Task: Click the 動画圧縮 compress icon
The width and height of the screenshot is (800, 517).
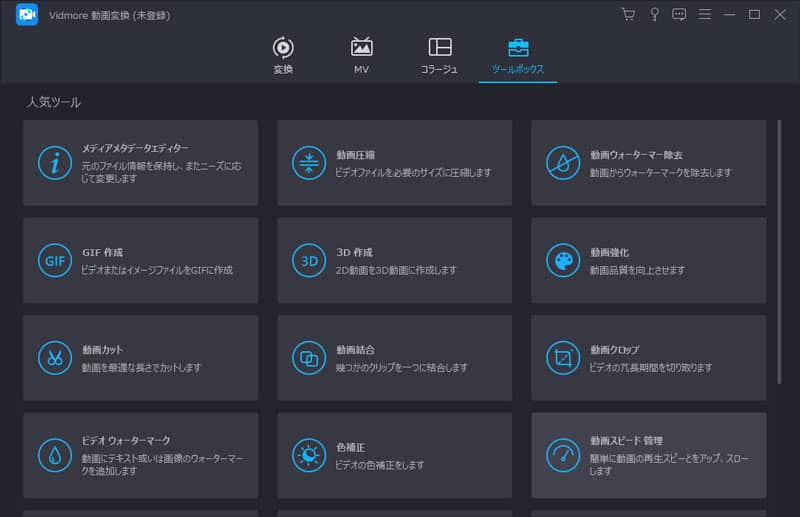Action: pos(309,163)
